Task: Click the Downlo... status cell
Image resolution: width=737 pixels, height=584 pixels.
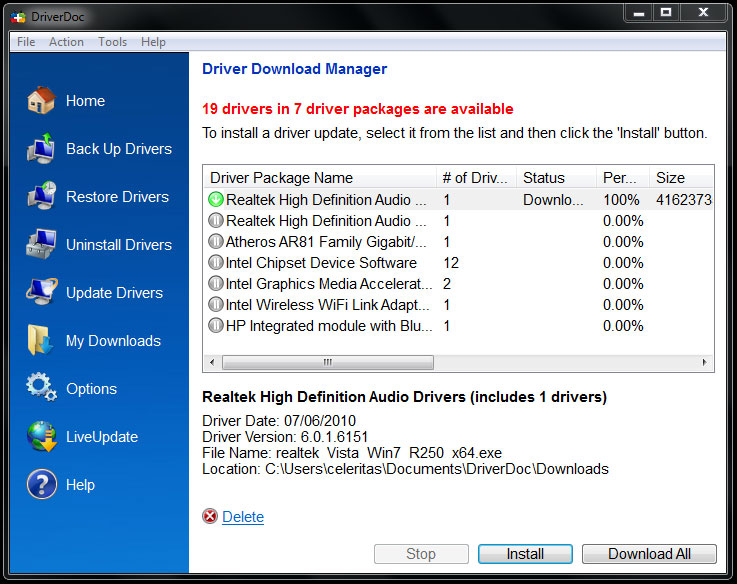Action: pos(553,200)
